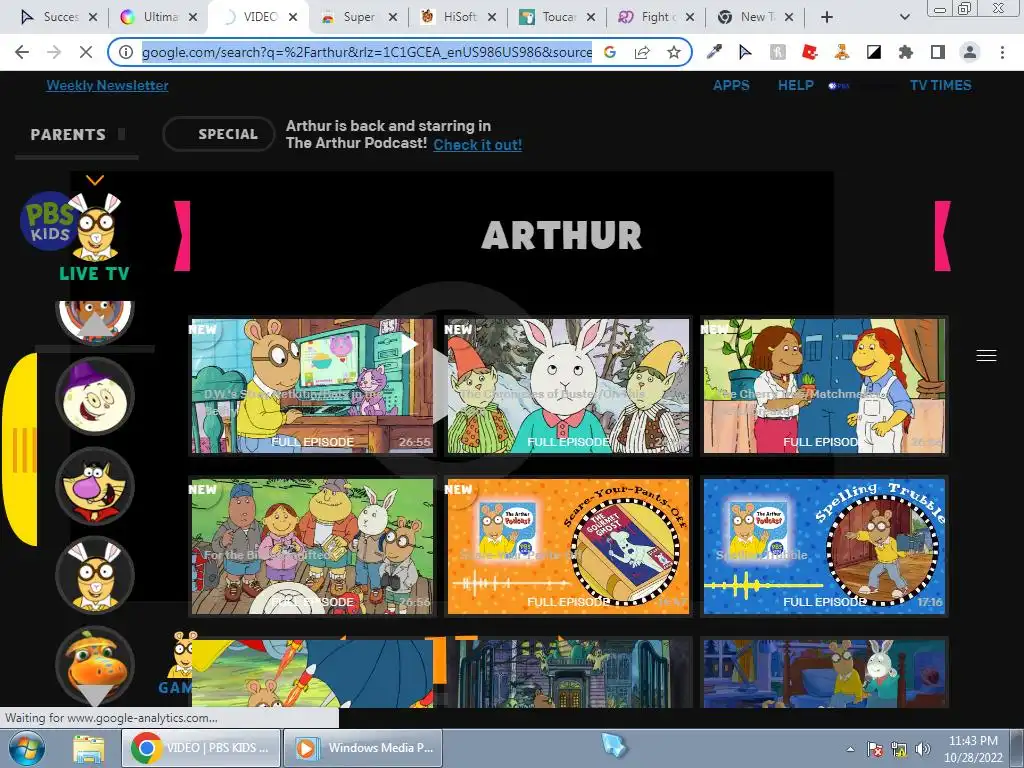This screenshot has height=768, width=1024.
Task: Click LIVE TV under PBS Kids logo
Action: tap(95, 274)
